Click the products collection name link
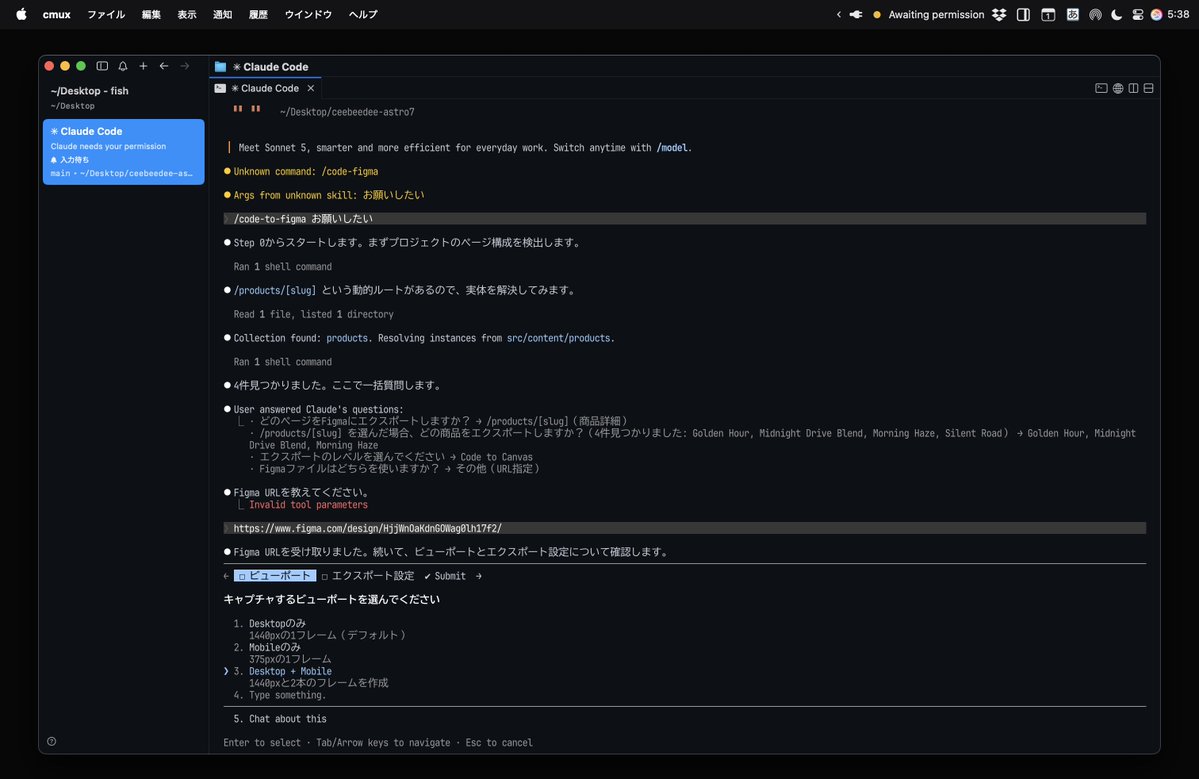Image resolution: width=1199 pixels, height=779 pixels. point(346,338)
